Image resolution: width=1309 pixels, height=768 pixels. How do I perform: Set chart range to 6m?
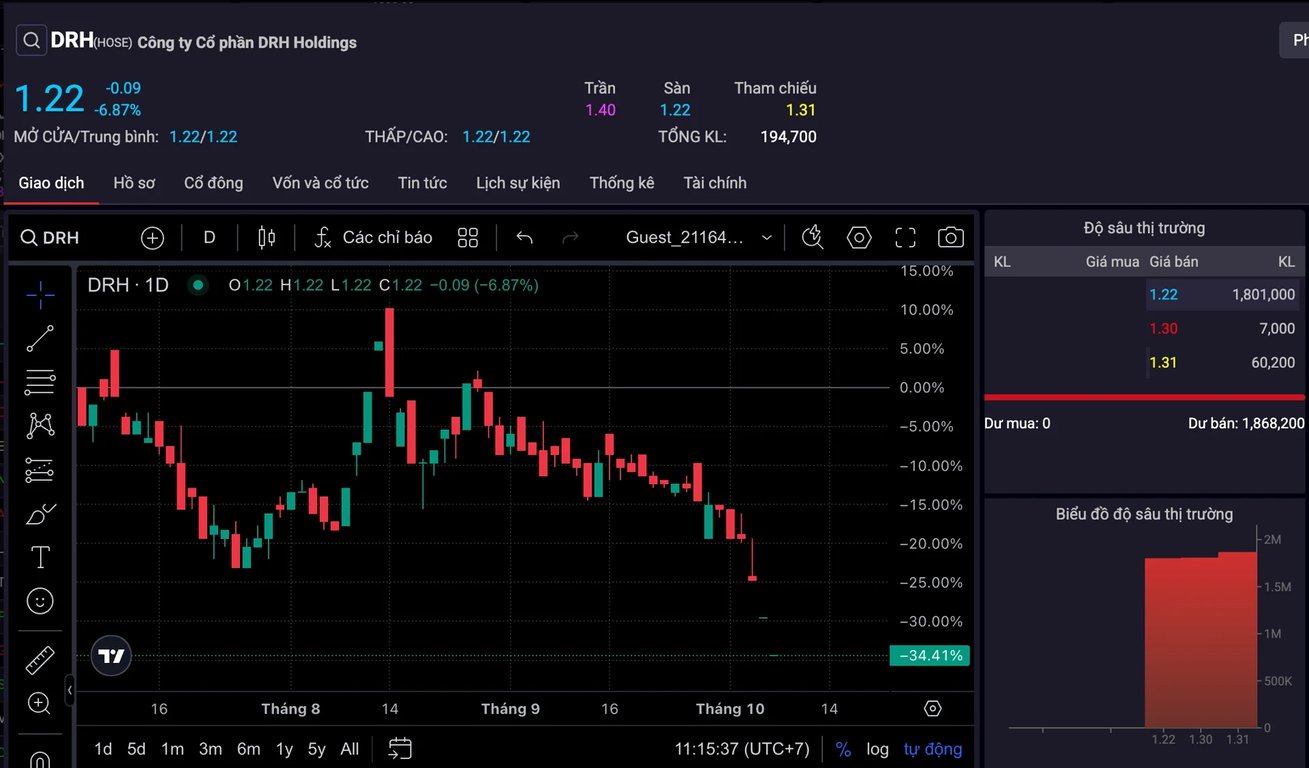(249, 749)
